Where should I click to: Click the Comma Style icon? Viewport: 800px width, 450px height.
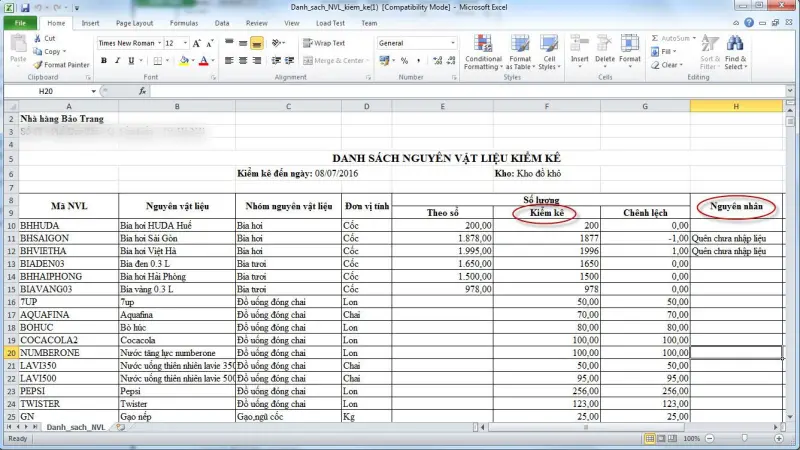pos(418,61)
